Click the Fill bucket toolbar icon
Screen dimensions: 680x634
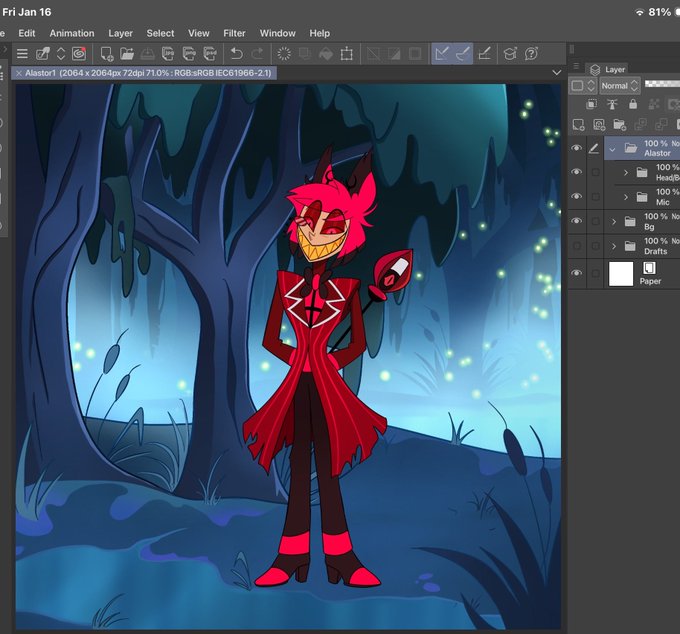pos(326,54)
